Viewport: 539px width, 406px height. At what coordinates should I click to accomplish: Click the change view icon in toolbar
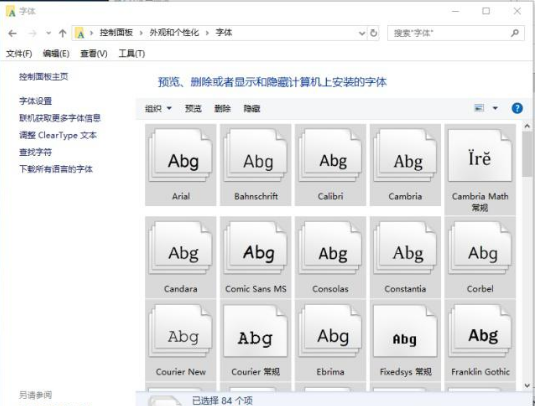pos(479,108)
